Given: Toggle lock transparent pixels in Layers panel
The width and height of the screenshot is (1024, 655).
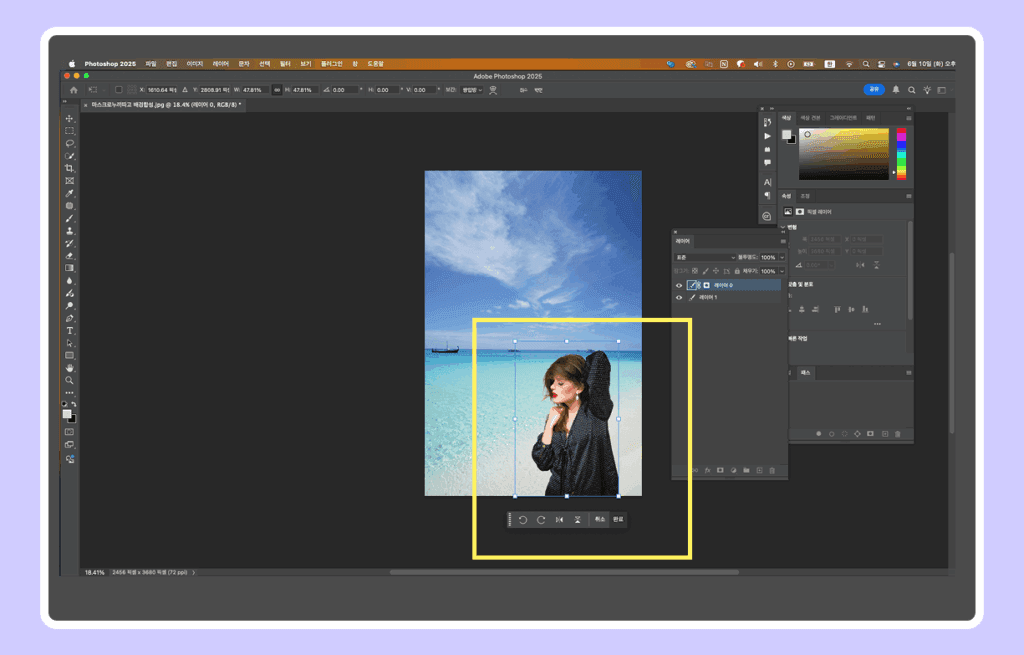Looking at the screenshot, I should (x=695, y=271).
